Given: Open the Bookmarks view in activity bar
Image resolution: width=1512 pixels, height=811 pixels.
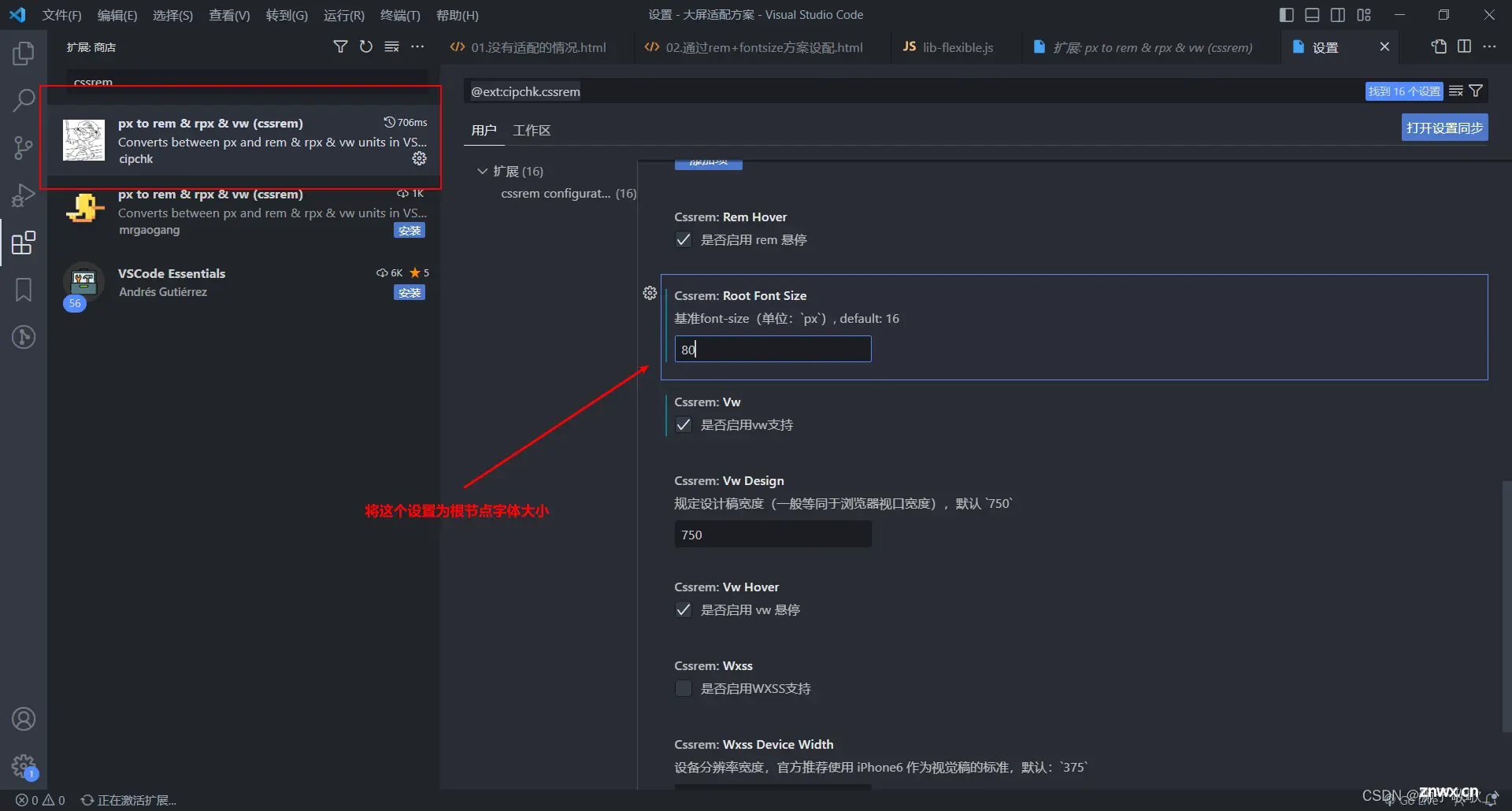Looking at the screenshot, I should 24,290.
